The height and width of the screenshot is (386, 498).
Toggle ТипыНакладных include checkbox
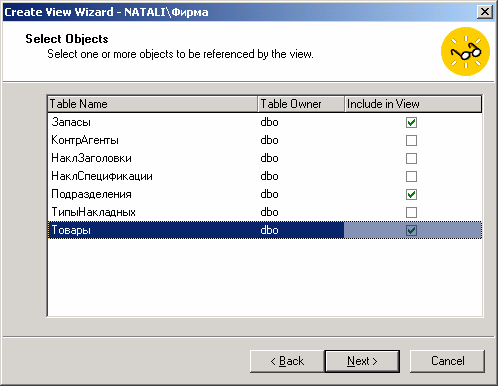click(411, 212)
